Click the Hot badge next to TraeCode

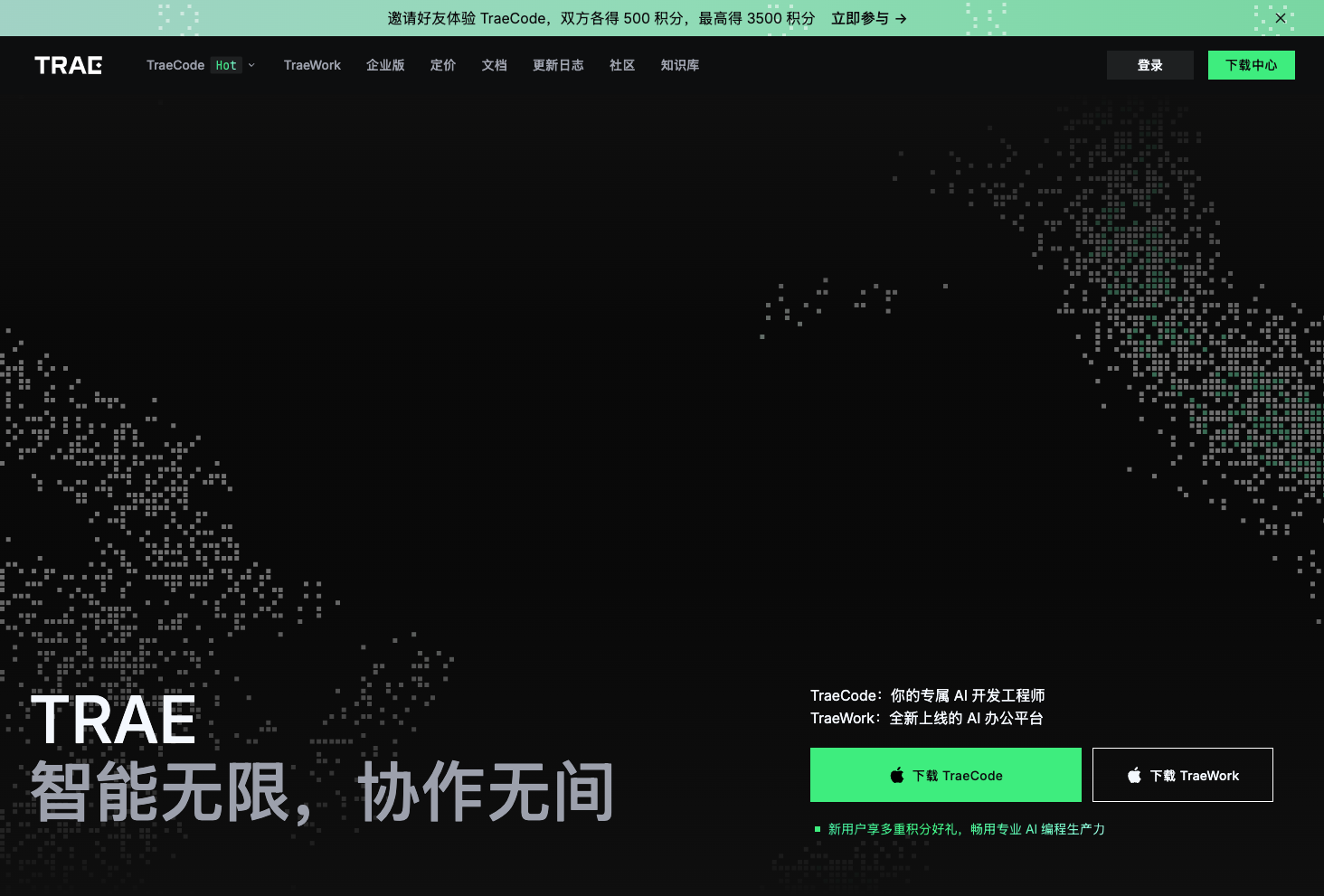[x=226, y=65]
